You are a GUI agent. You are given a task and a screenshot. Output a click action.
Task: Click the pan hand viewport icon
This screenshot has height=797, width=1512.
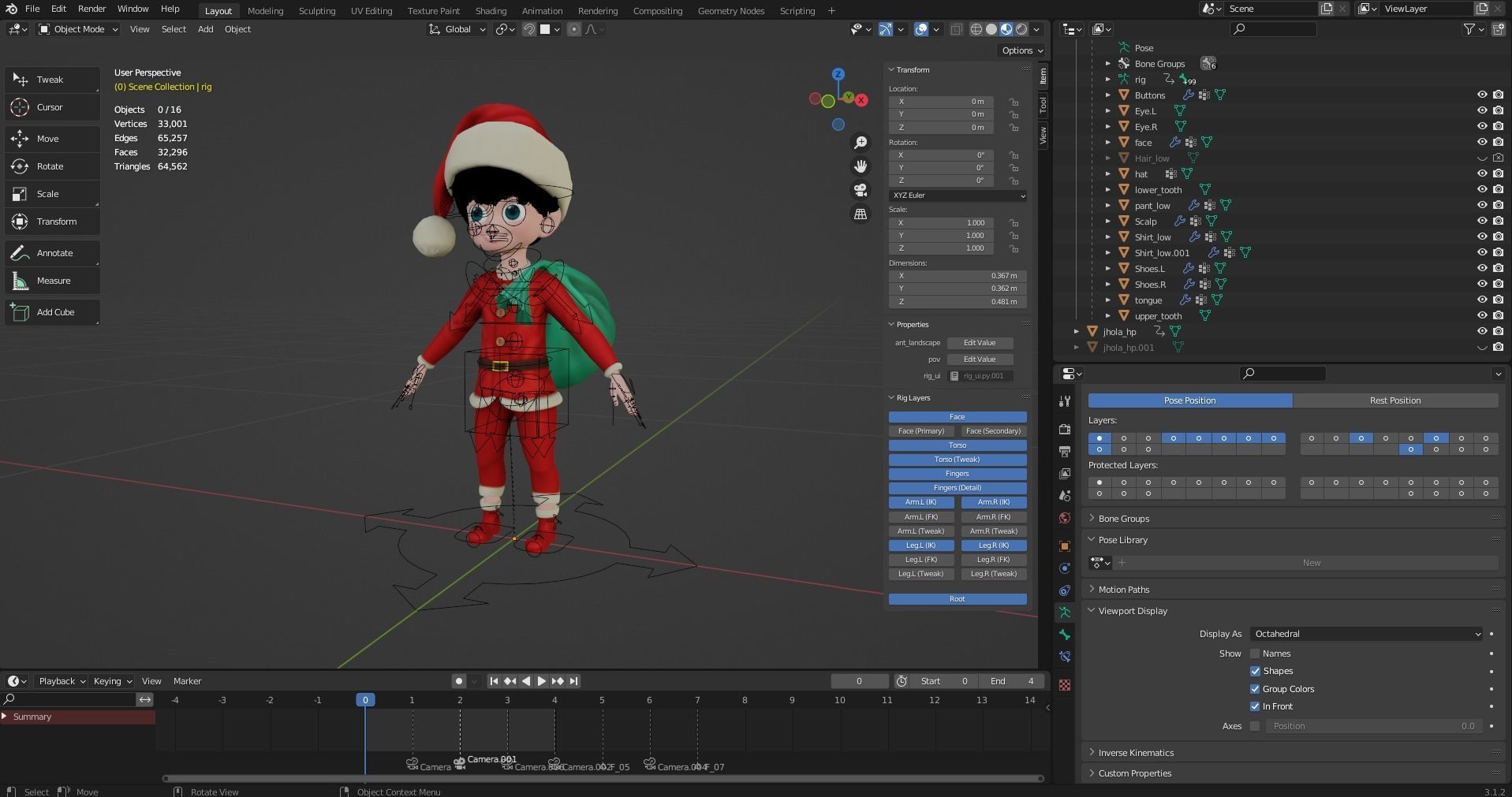point(861,166)
